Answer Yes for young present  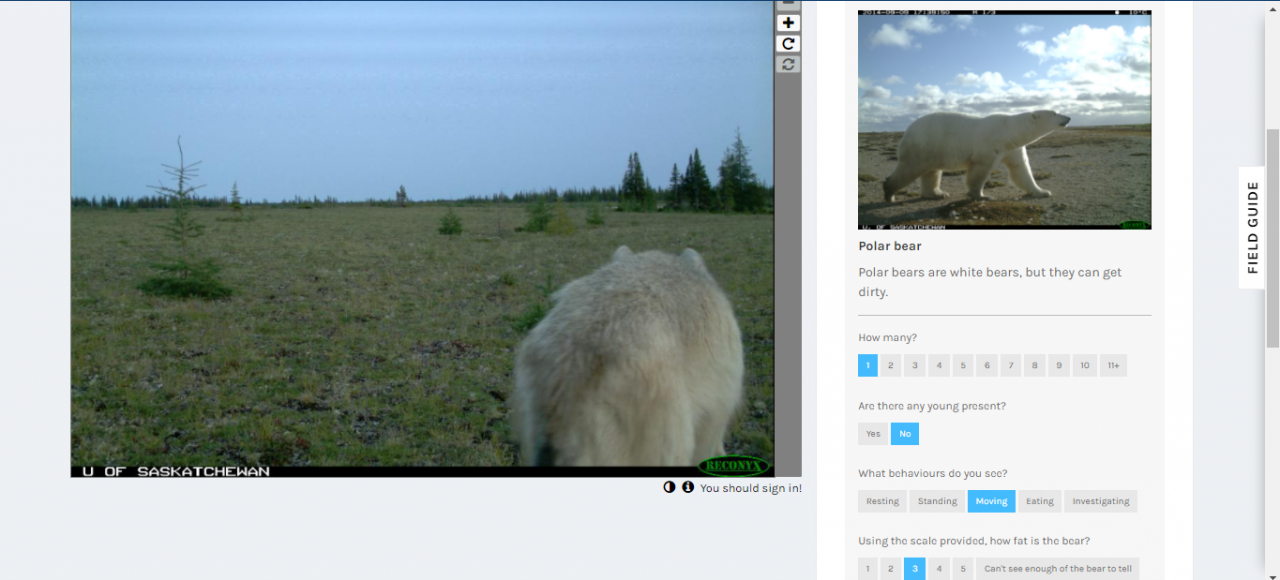[873, 433]
